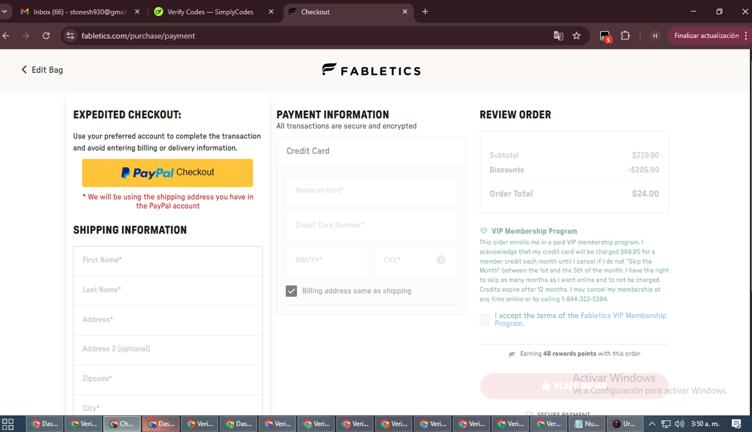Open the Extensions puzzle icon
Image resolution: width=752 pixels, height=432 pixels.
tap(625, 36)
